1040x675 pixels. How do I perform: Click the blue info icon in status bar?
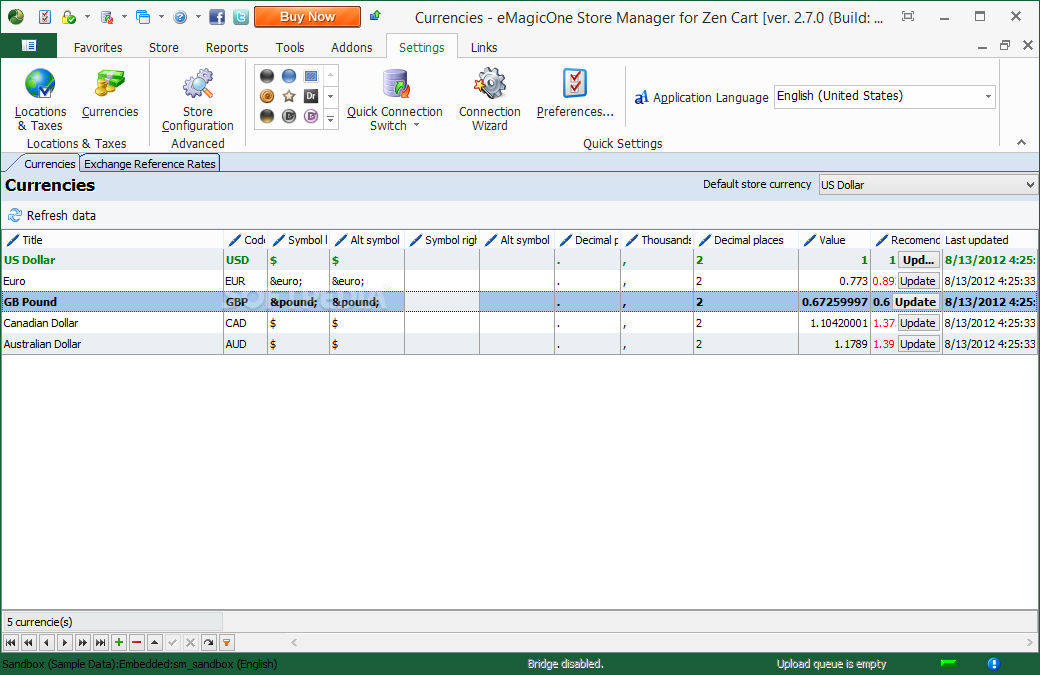(993, 663)
